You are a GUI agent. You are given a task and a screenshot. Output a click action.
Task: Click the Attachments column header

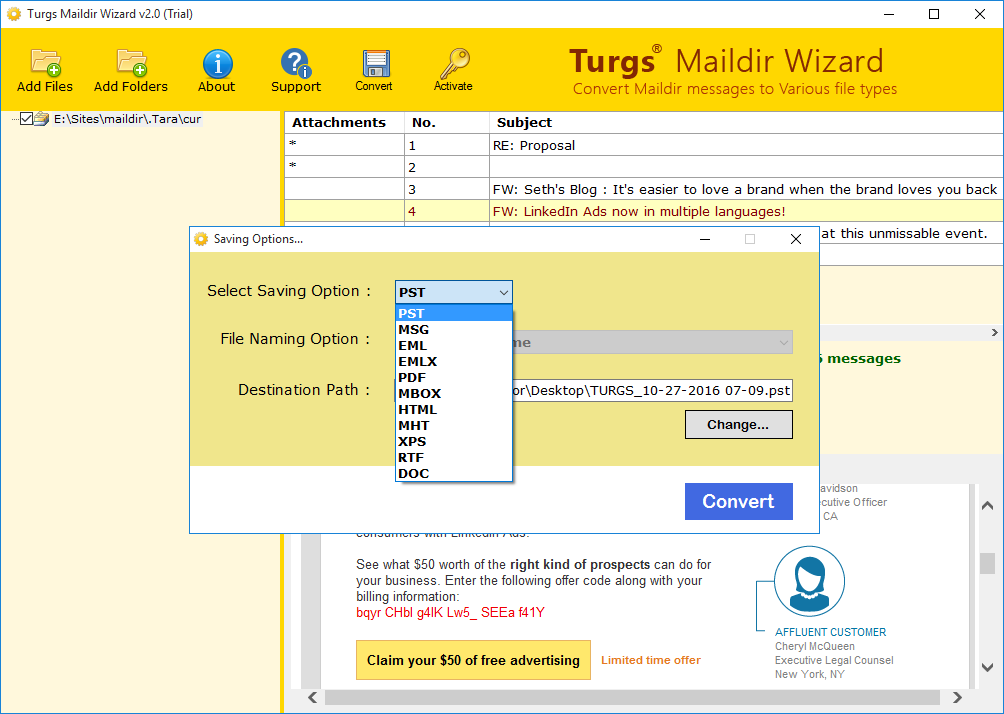coord(344,122)
